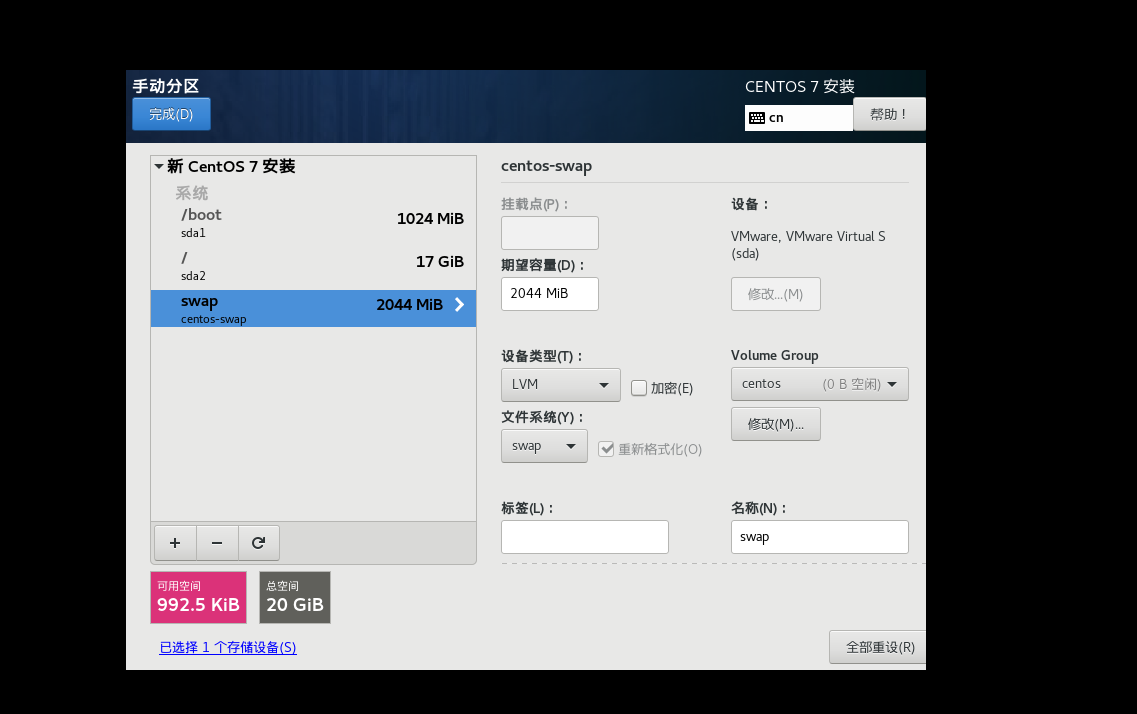Click the arrow chevron on the swap row

459,304
